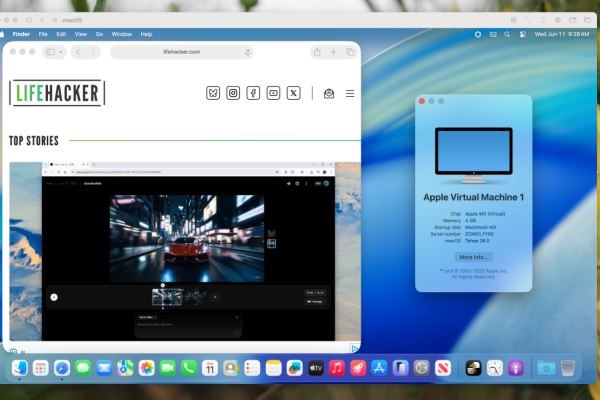Image resolution: width=600 pixels, height=400 pixels.
Task: Open Spotlight search in the menu bar
Action: point(507,34)
